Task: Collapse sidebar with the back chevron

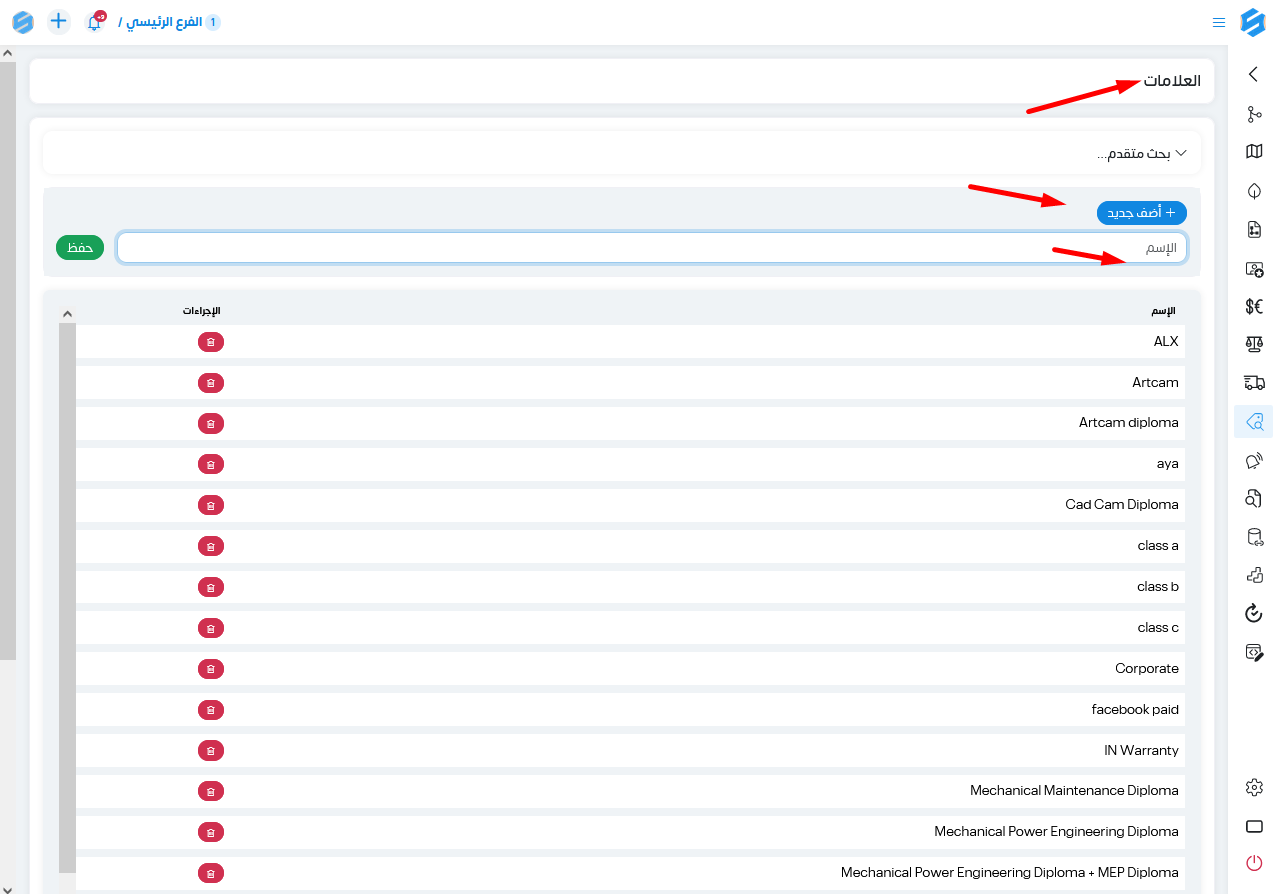Action: [x=1253, y=74]
